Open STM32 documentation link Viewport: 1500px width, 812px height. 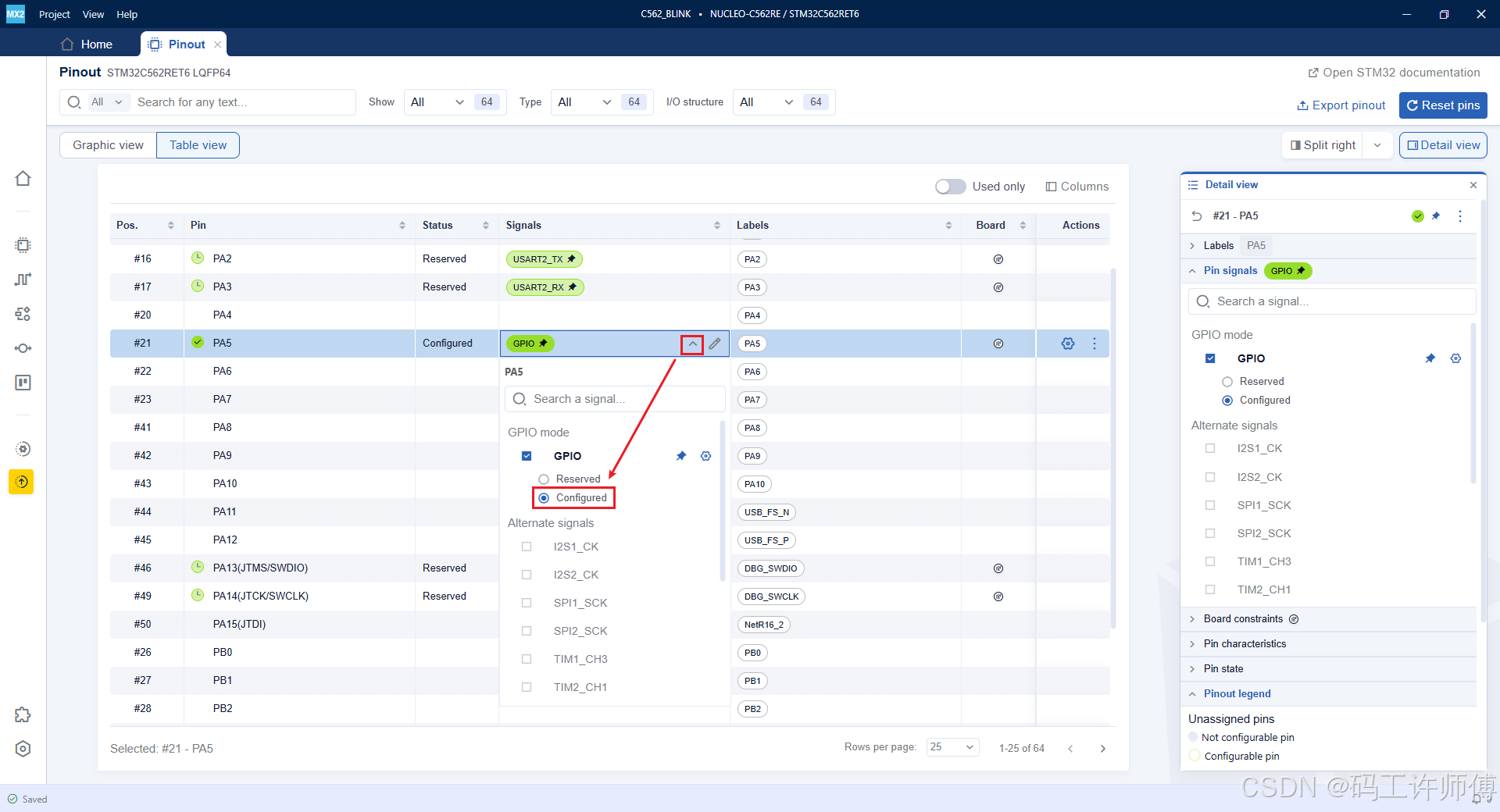tap(1394, 73)
